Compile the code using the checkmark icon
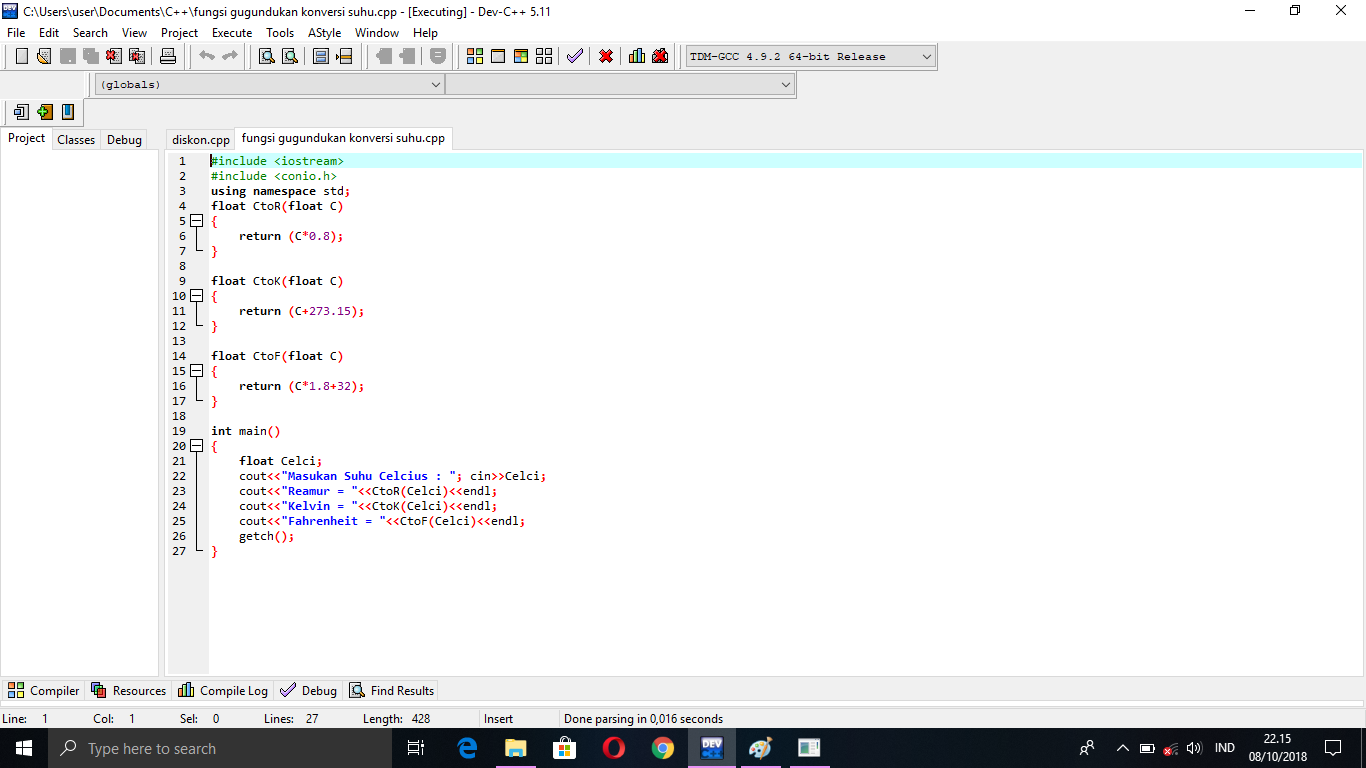Viewport: 1366px width, 768px height. 574,56
